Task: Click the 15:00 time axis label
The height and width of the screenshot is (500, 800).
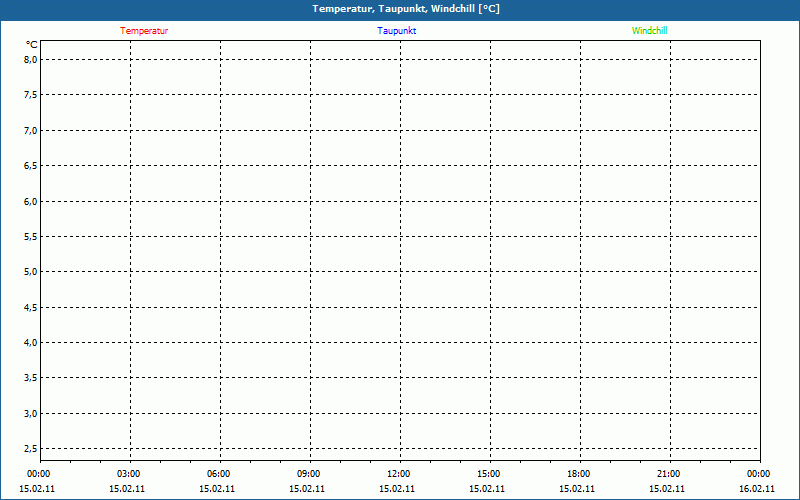Action: [488, 474]
